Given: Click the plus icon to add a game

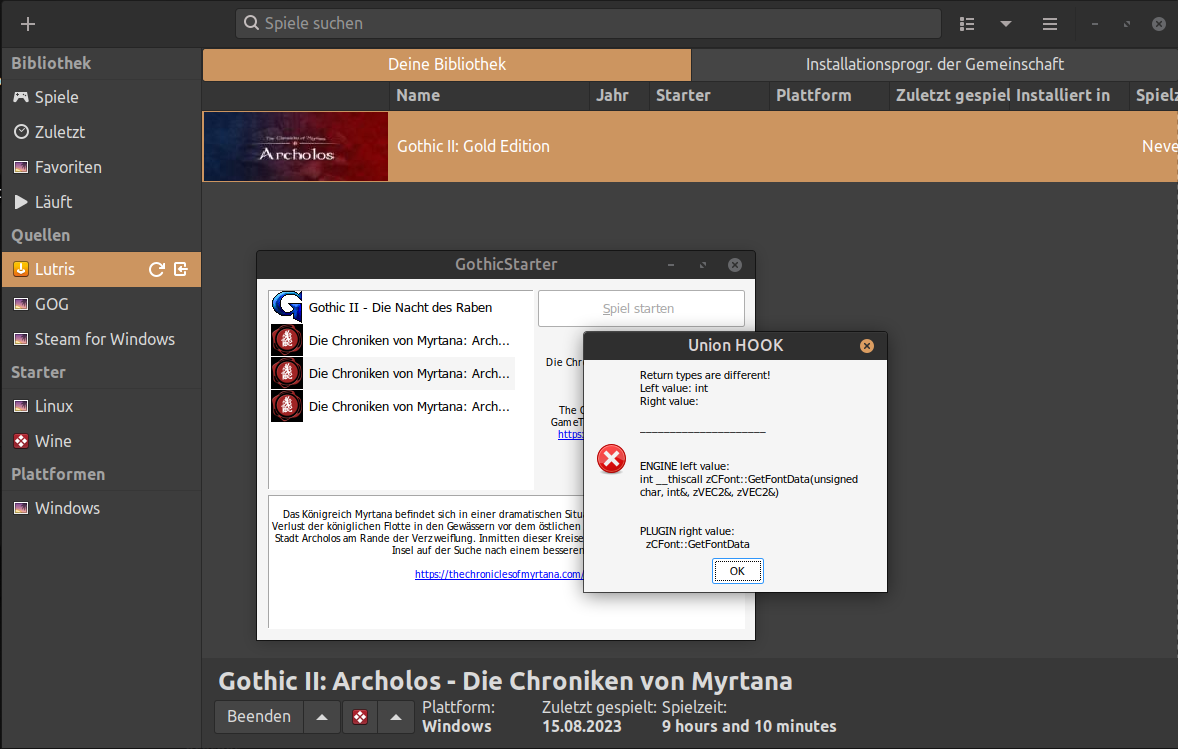Looking at the screenshot, I should point(28,24).
